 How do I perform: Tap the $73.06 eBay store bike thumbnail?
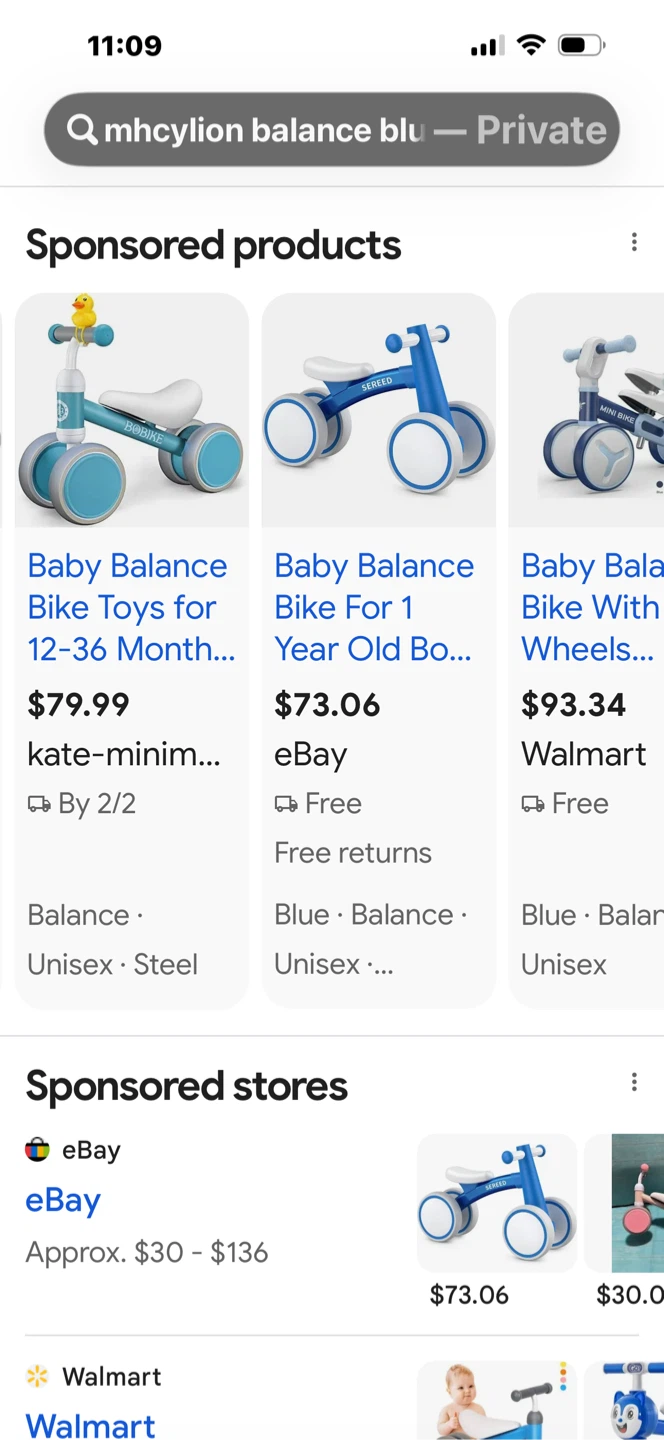click(497, 1203)
